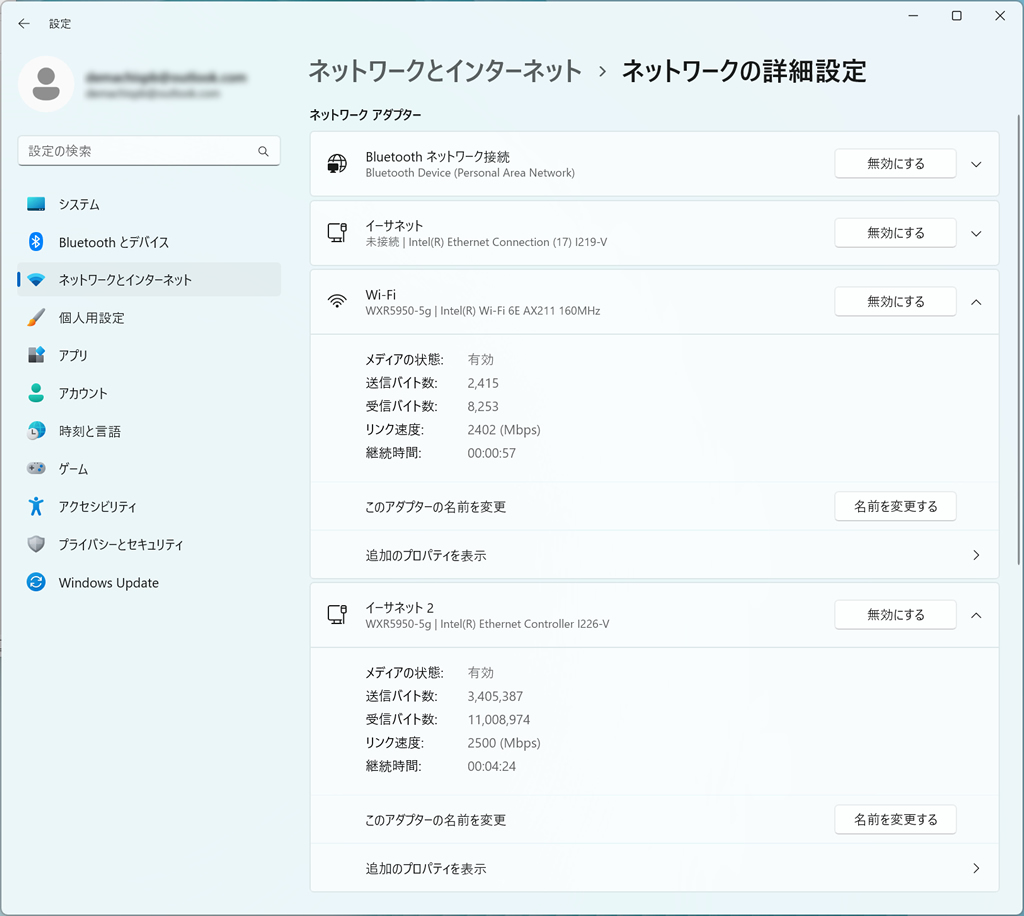Click the Bluetooth ネットワーク接続 adapter globe icon

point(337,164)
